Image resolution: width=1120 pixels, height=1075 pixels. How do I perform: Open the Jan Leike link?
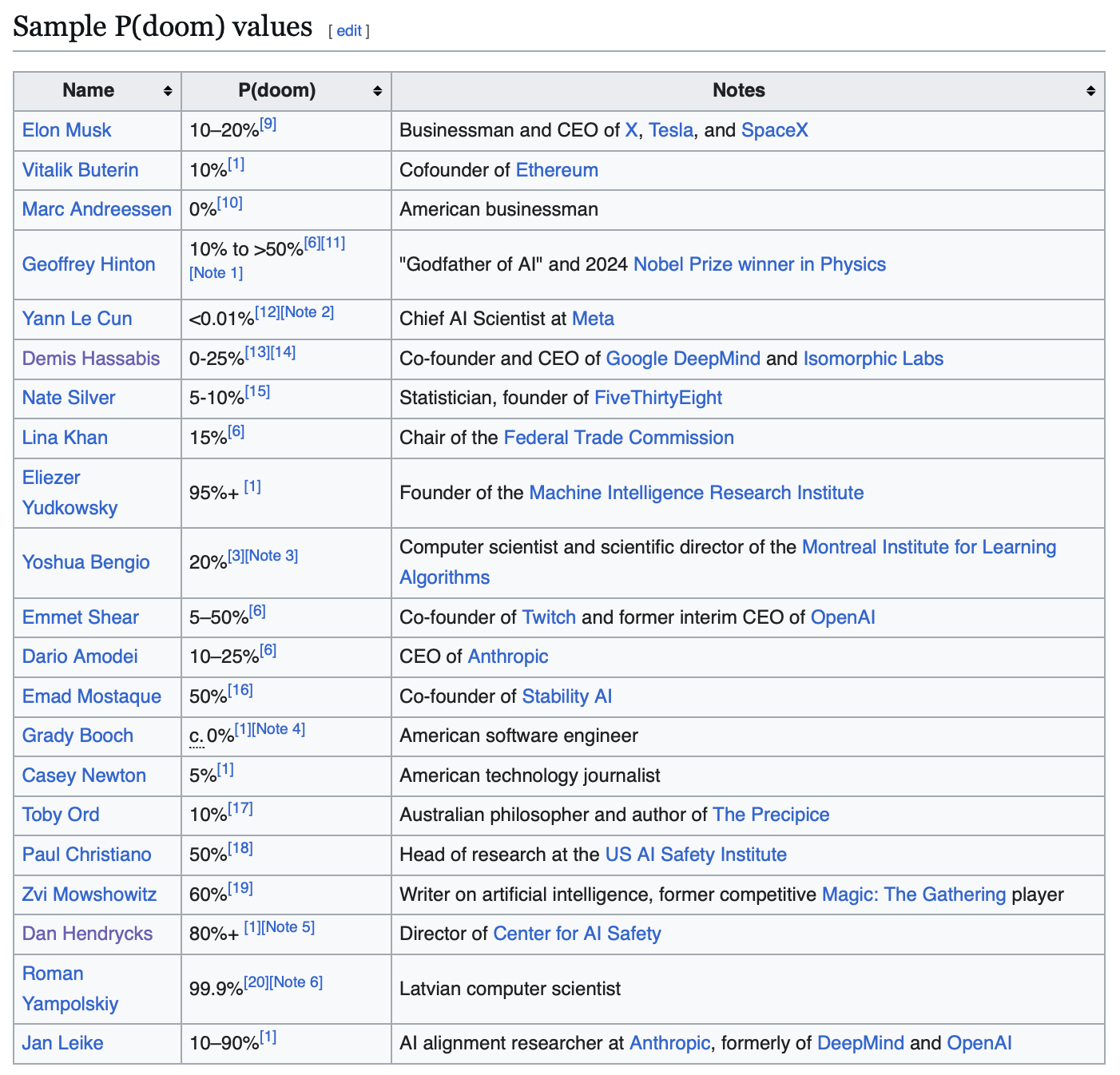[x=63, y=1043]
